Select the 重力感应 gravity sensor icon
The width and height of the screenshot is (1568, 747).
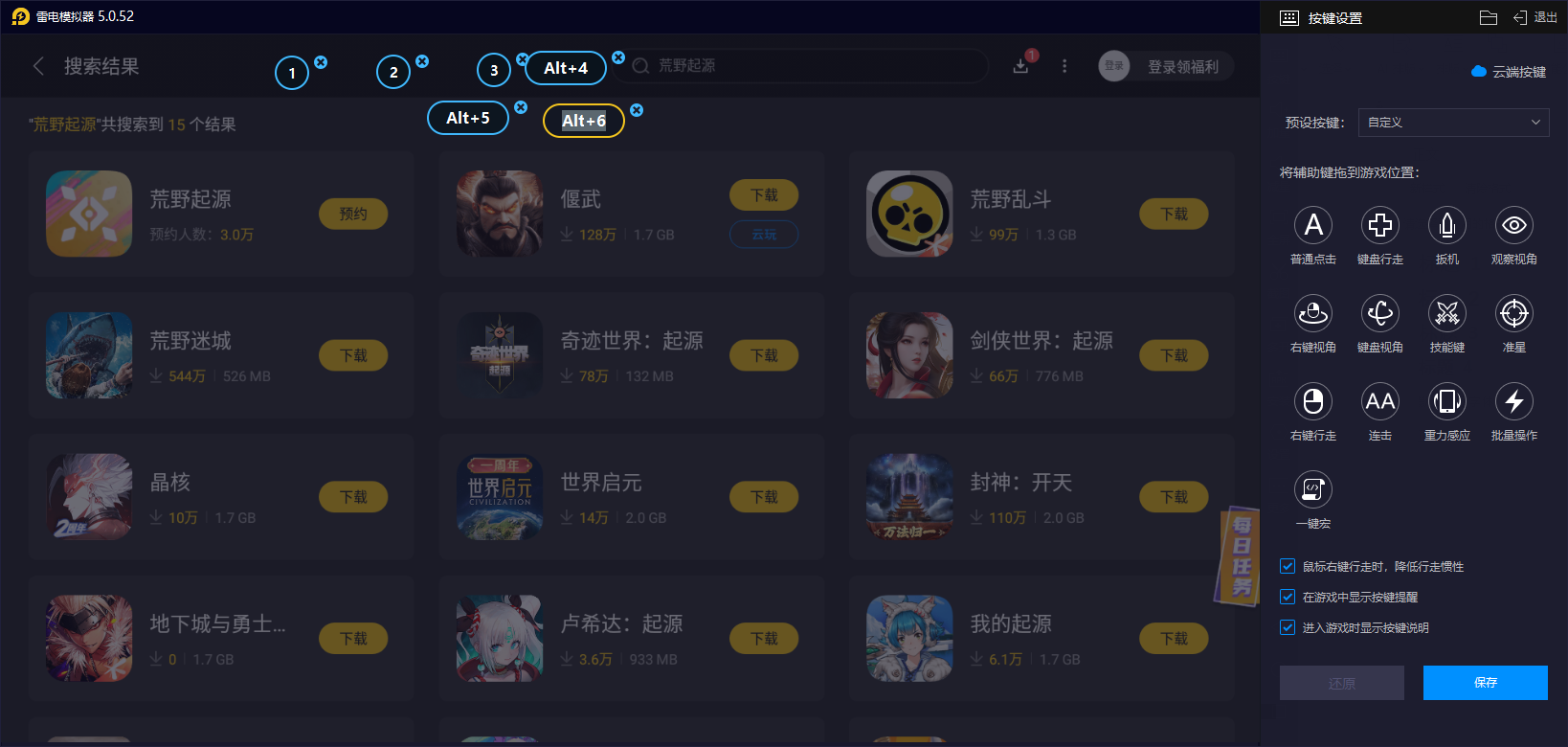pyautogui.click(x=1447, y=401)
